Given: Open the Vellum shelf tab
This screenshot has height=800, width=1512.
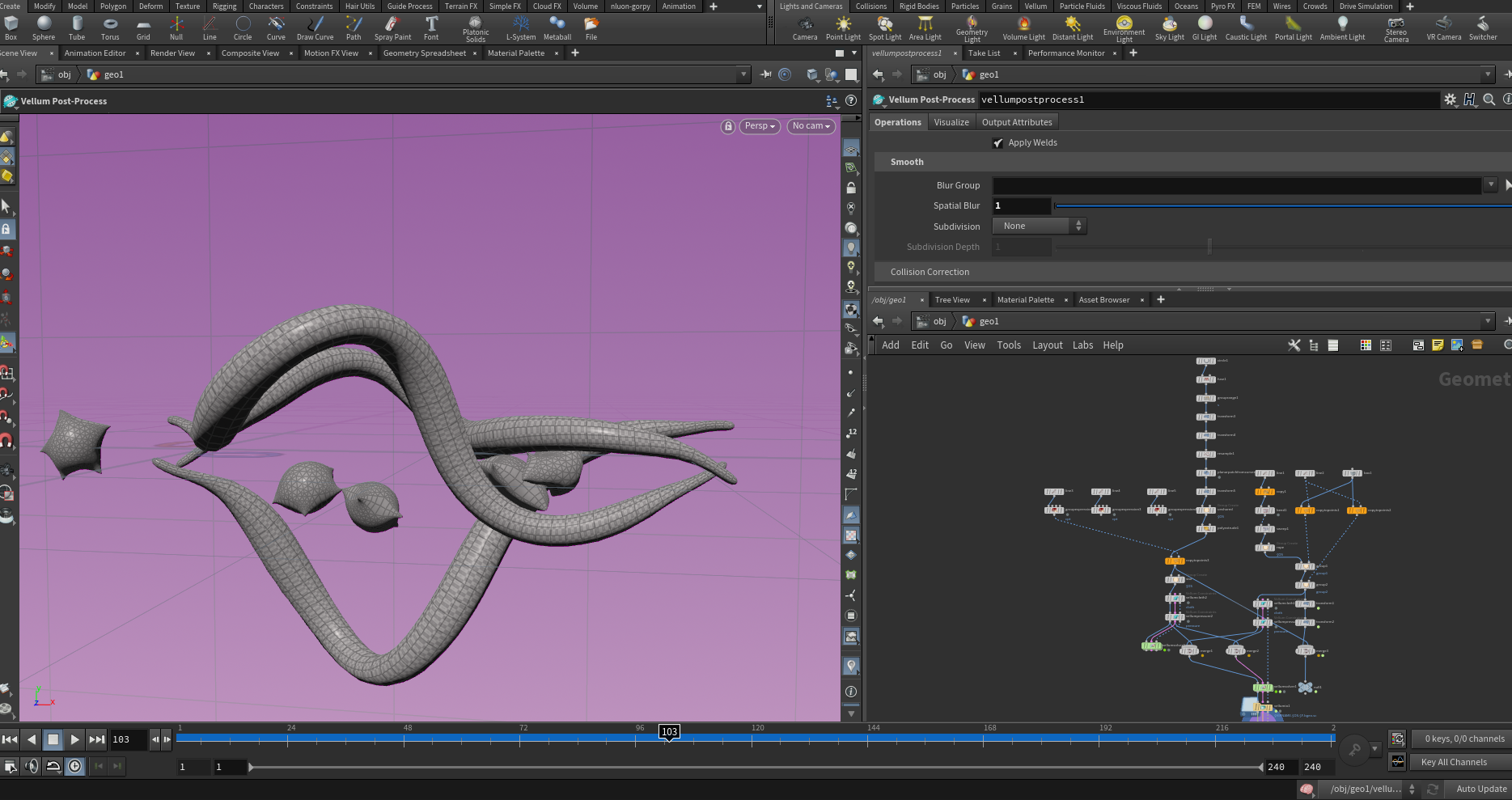Looking at the screenshot, I should [1036, 6].
